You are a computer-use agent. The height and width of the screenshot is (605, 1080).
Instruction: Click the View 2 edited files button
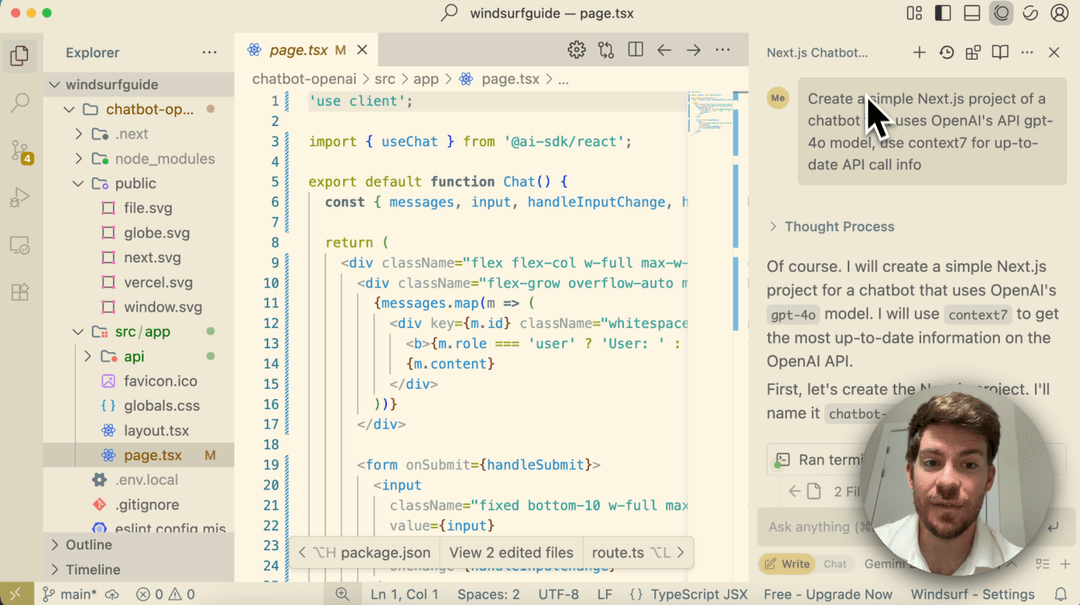(x=511, y=551)
